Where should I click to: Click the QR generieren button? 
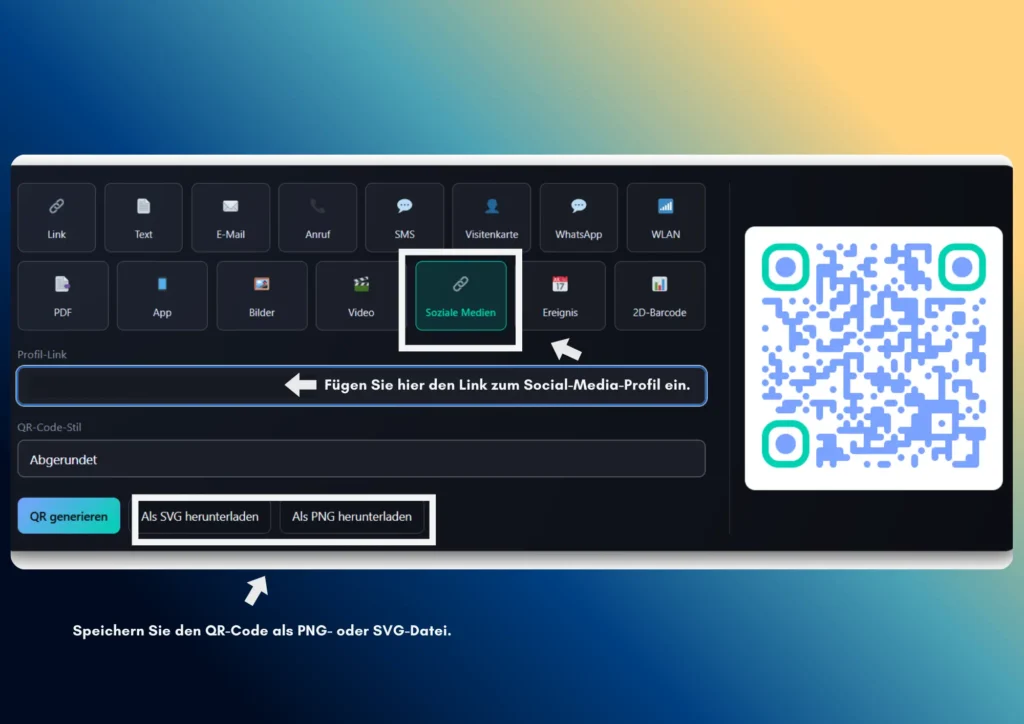(68, 516)
